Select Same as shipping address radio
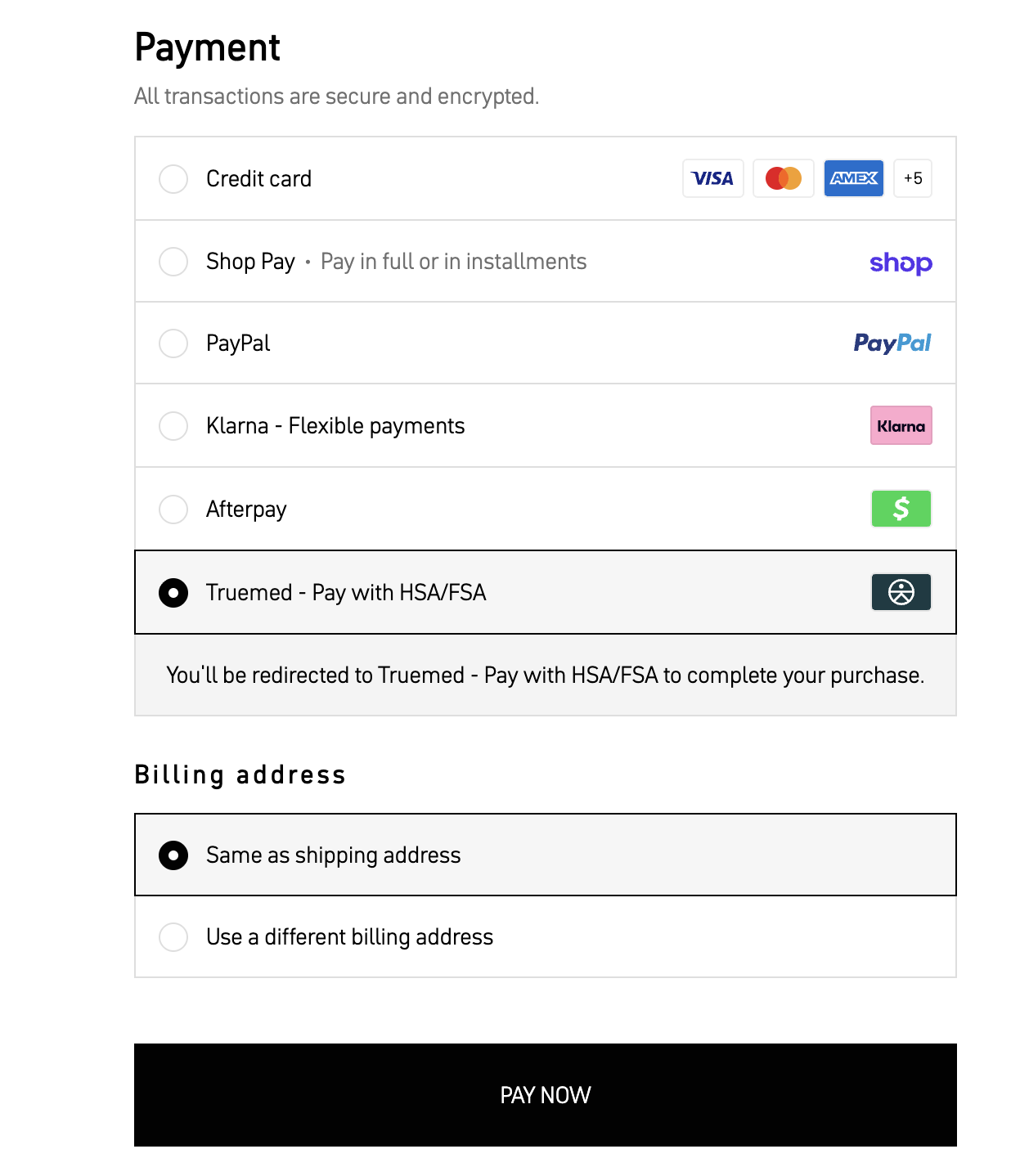 [173, 855]
